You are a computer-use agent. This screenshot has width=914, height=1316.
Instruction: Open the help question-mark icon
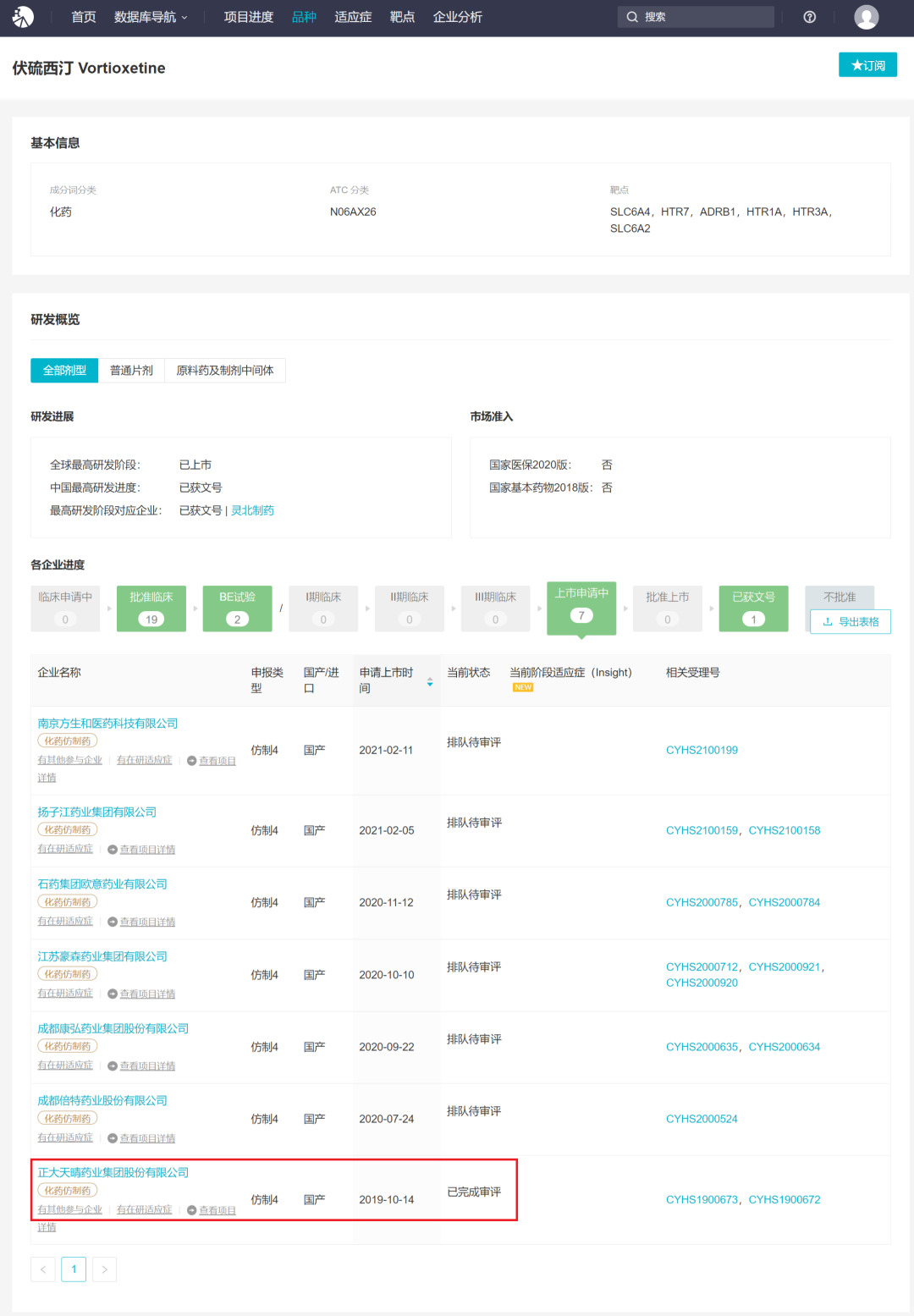pos(810,17)
